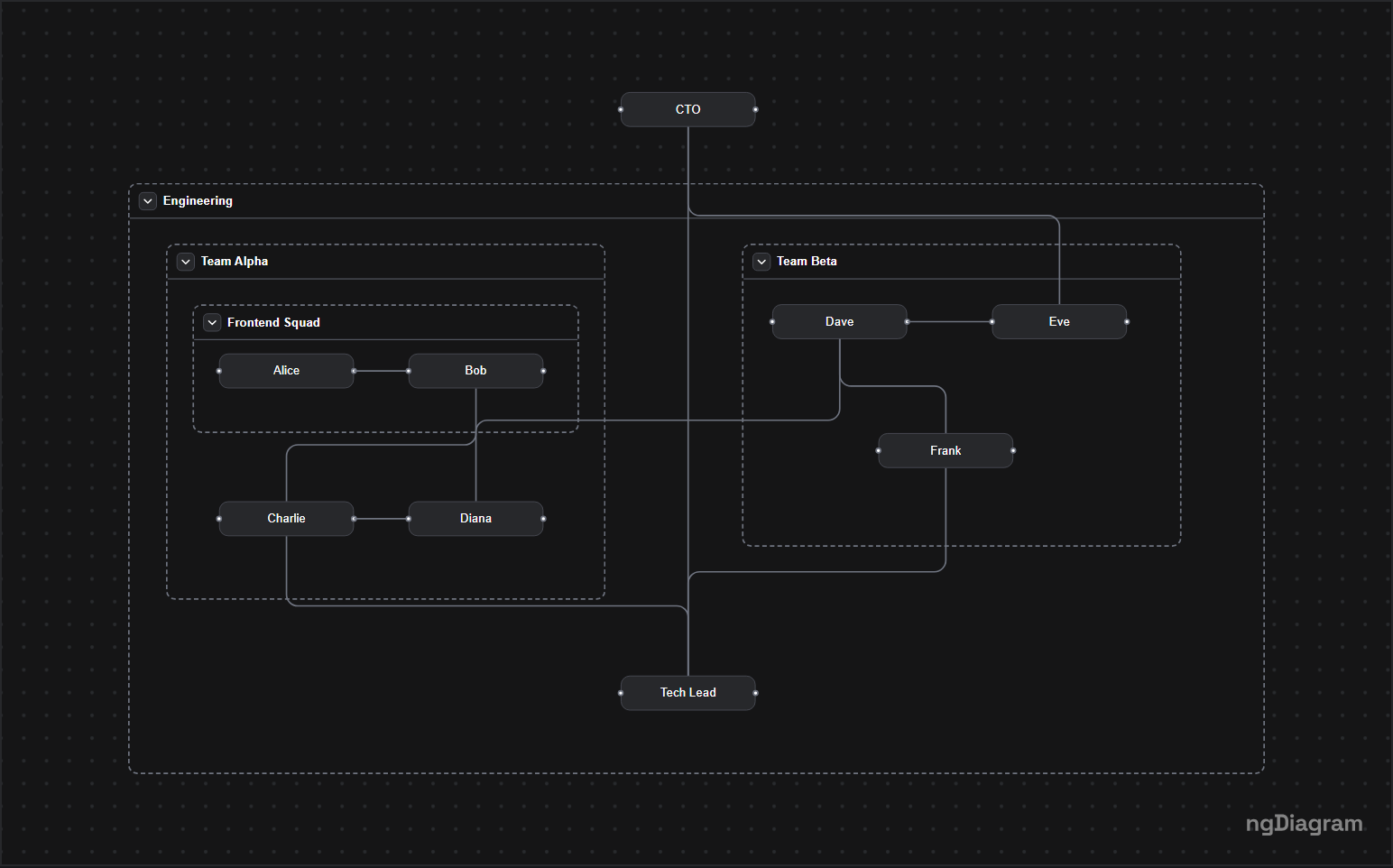1393x868 pixels.
Task: Collapse the Team Beta group
Action: [761, 262]
